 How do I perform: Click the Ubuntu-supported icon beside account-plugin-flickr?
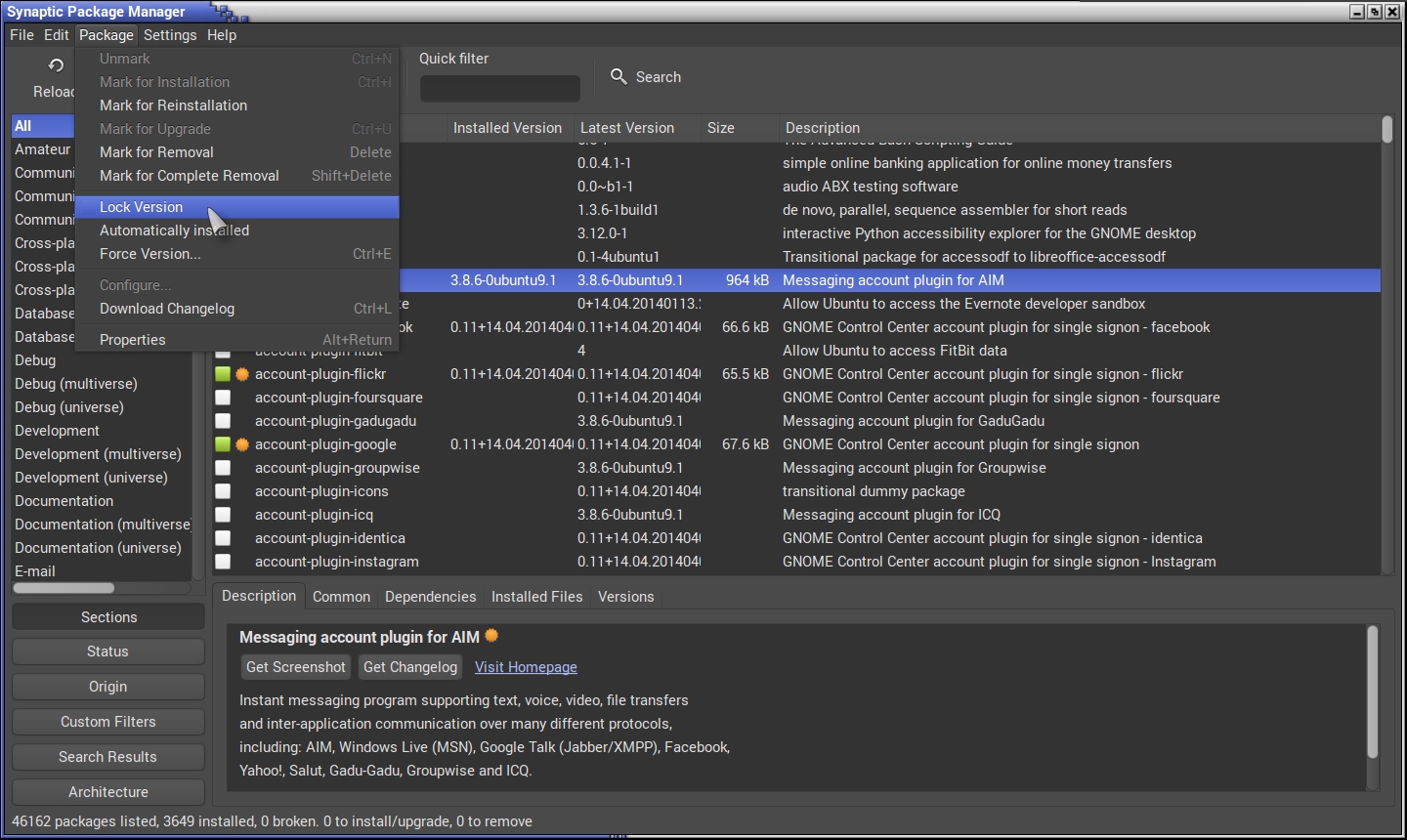pyautogui.click(x=242, y=374)
